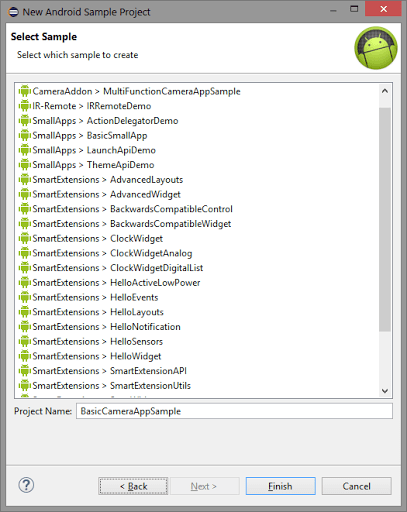Click the Android icon beside IRRemoteDemo

click(24, 106)
